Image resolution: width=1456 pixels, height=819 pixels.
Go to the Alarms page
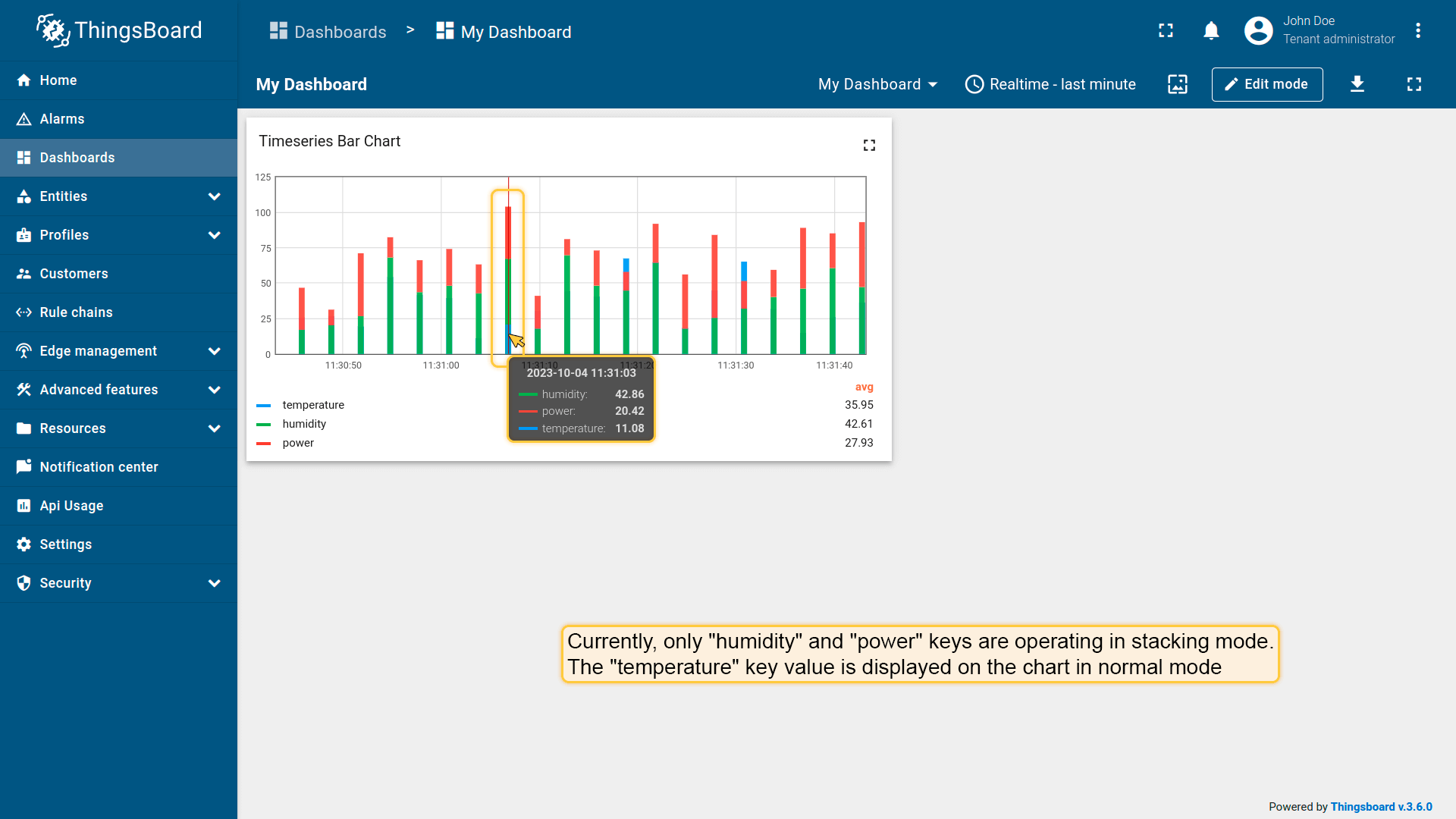click(62, 119)
